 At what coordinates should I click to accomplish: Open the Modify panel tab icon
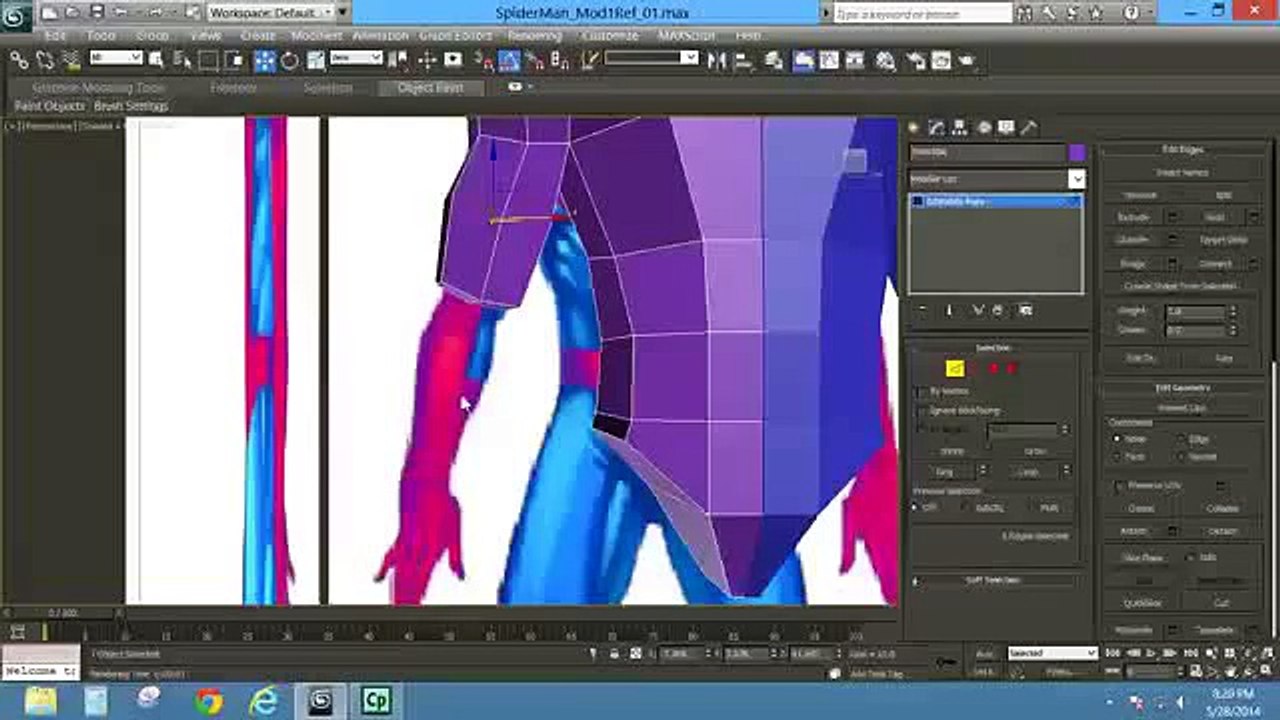point(937,127)
